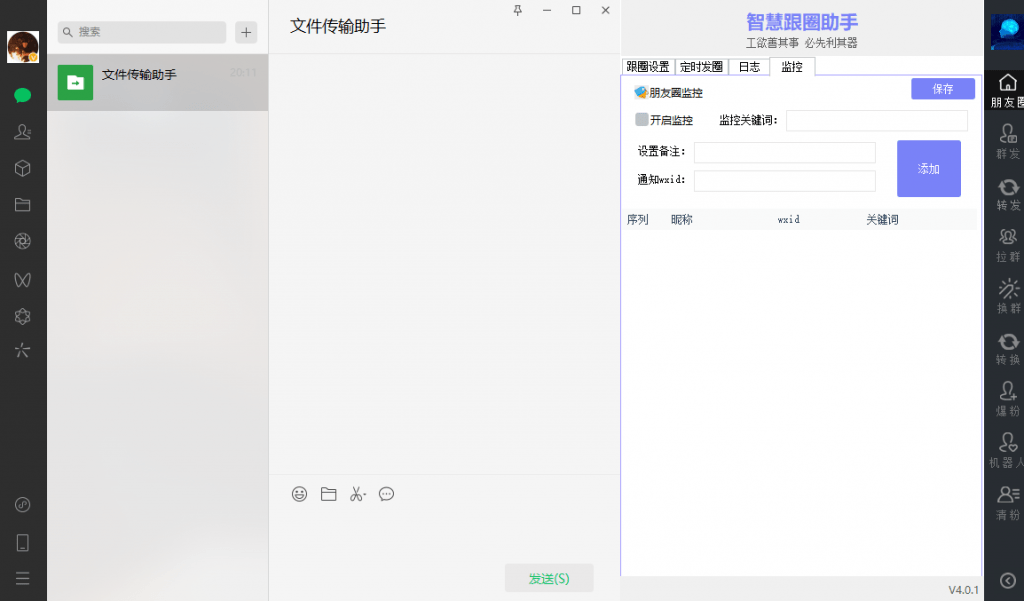Open the emoji picker in the chat toolbar
Screen dimensions: 1024x601
[x=299, y=495]
